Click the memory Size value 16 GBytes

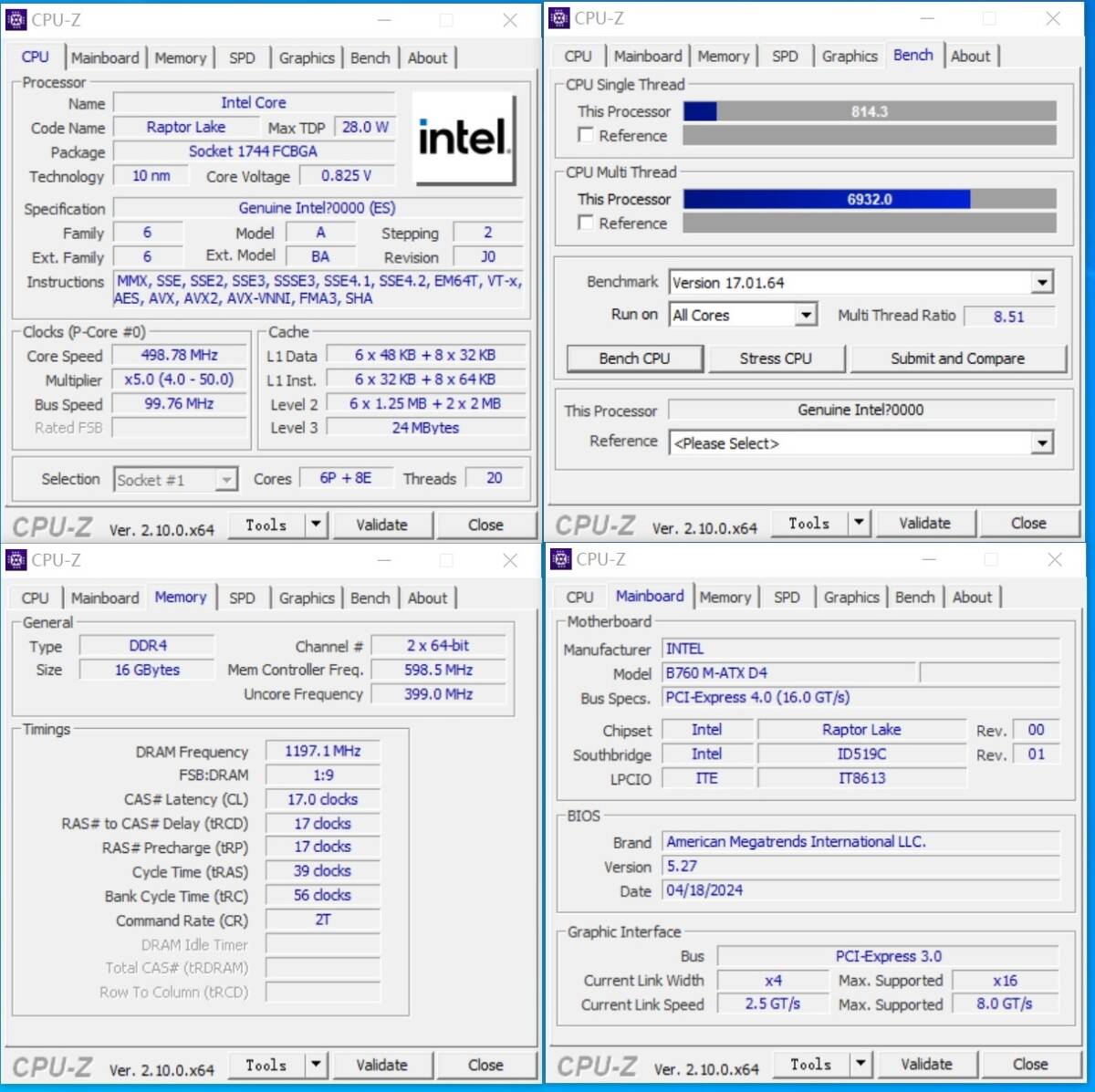click(148, 670)
